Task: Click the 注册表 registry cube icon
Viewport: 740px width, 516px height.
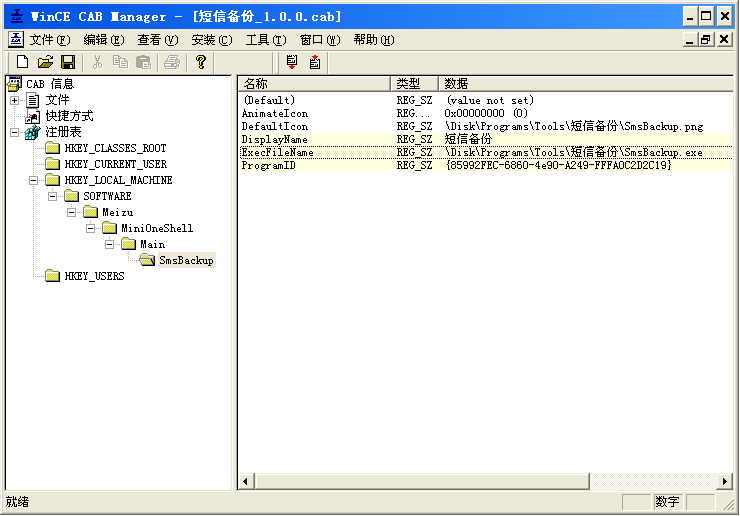Action: [33, 132]
